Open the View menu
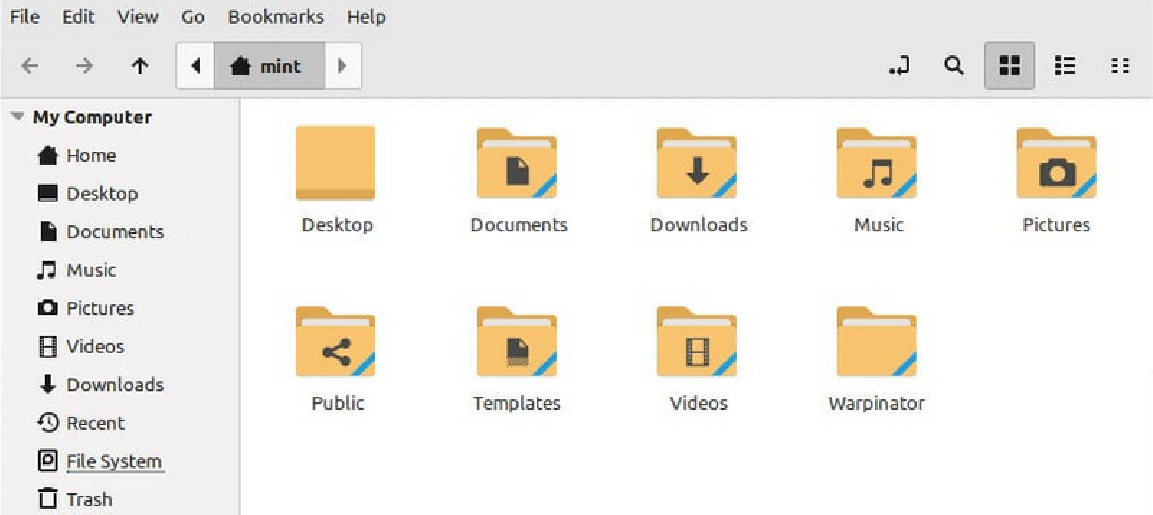Image resolution: width=1153 pixels, height=515 pixels. [x=137, y=17]
